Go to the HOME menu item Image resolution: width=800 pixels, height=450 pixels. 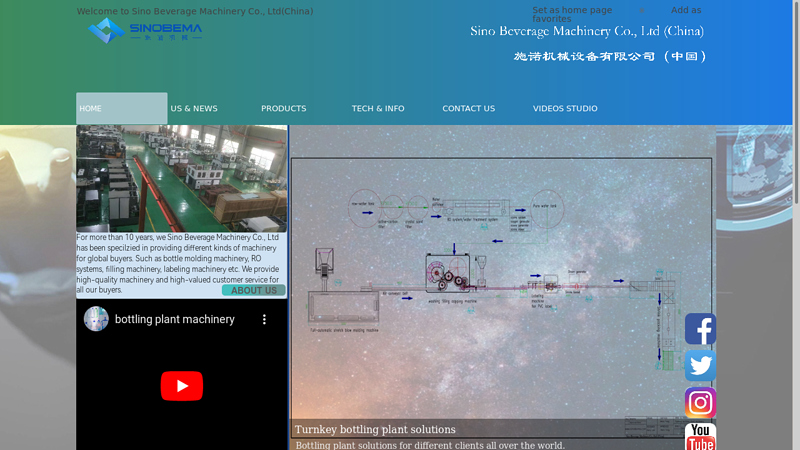click(x=121, y=108)
